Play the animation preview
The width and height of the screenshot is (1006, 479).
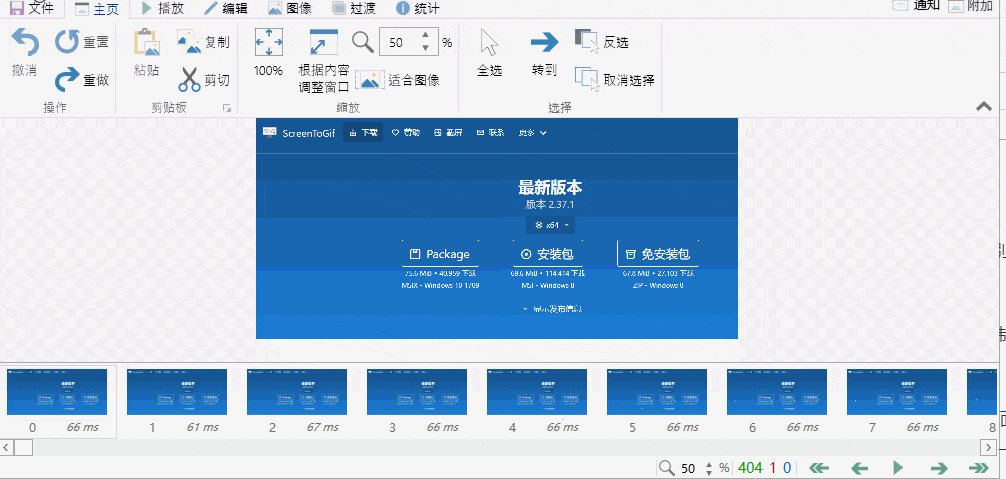898,467
